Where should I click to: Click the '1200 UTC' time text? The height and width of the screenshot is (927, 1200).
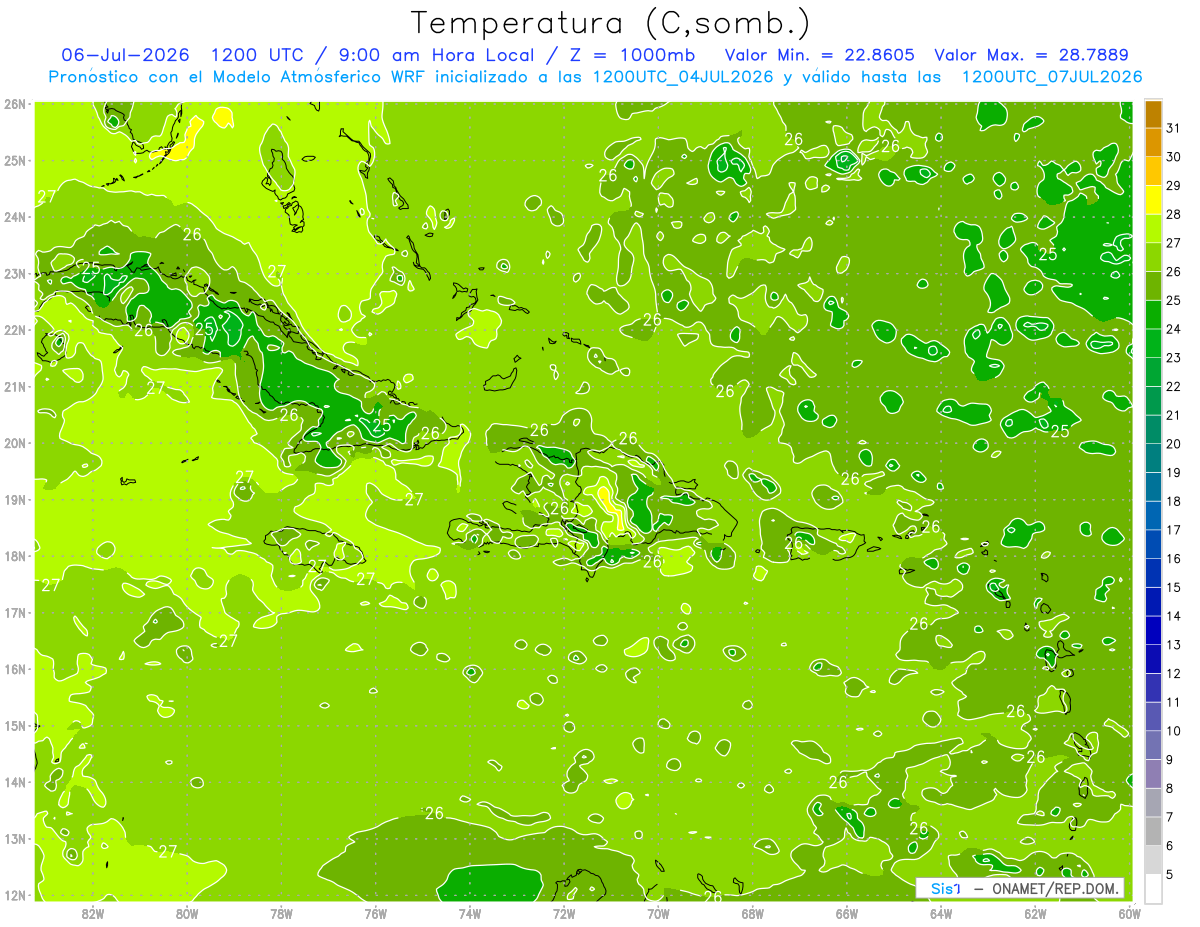point(258,55)
